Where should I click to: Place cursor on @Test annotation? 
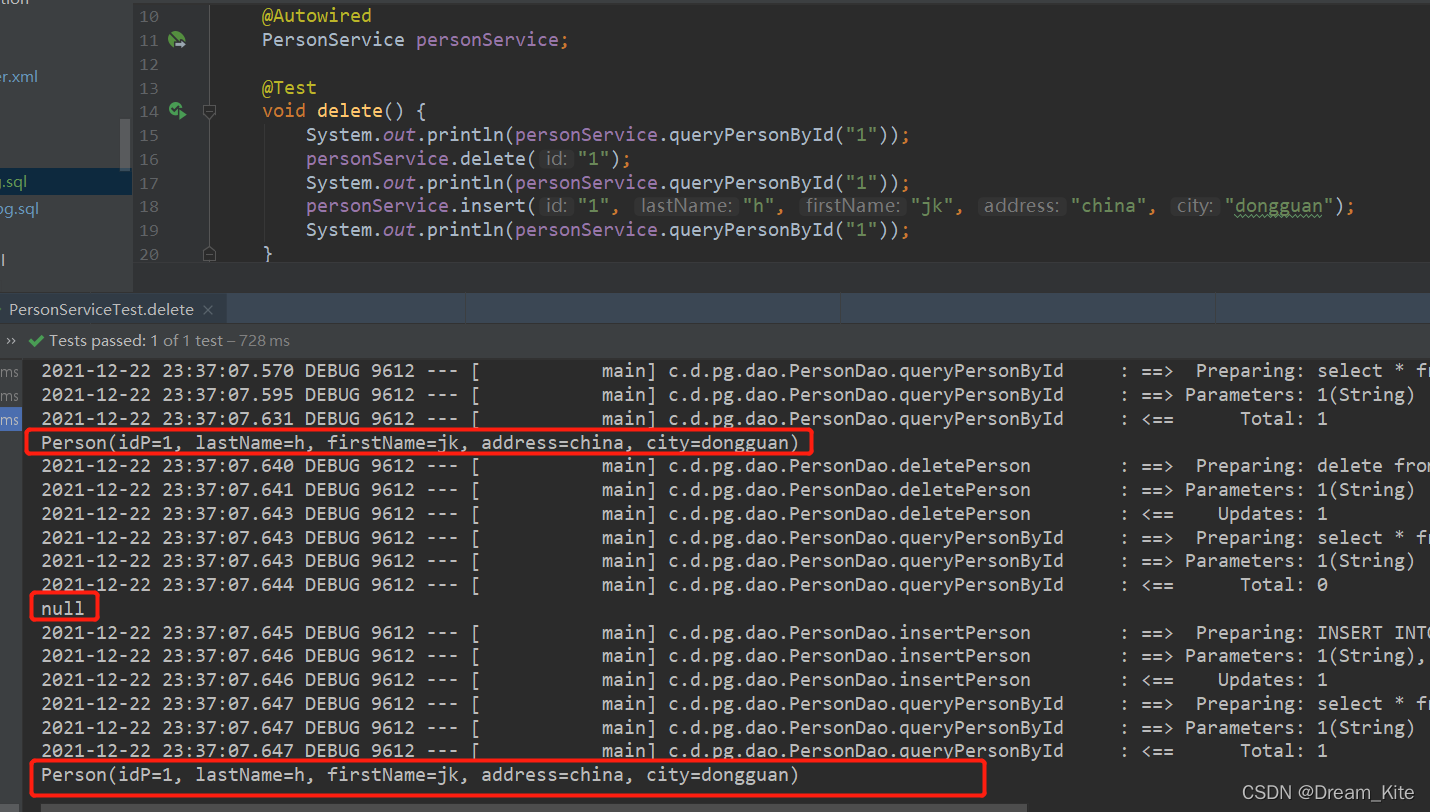coord(289,88)
